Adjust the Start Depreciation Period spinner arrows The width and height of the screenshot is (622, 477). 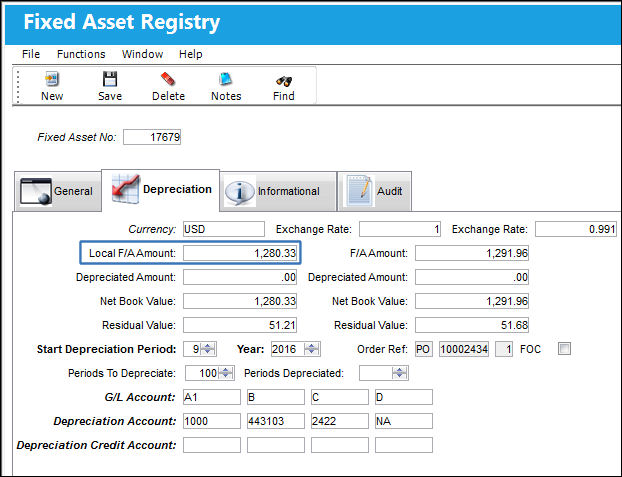click(207, 349)
